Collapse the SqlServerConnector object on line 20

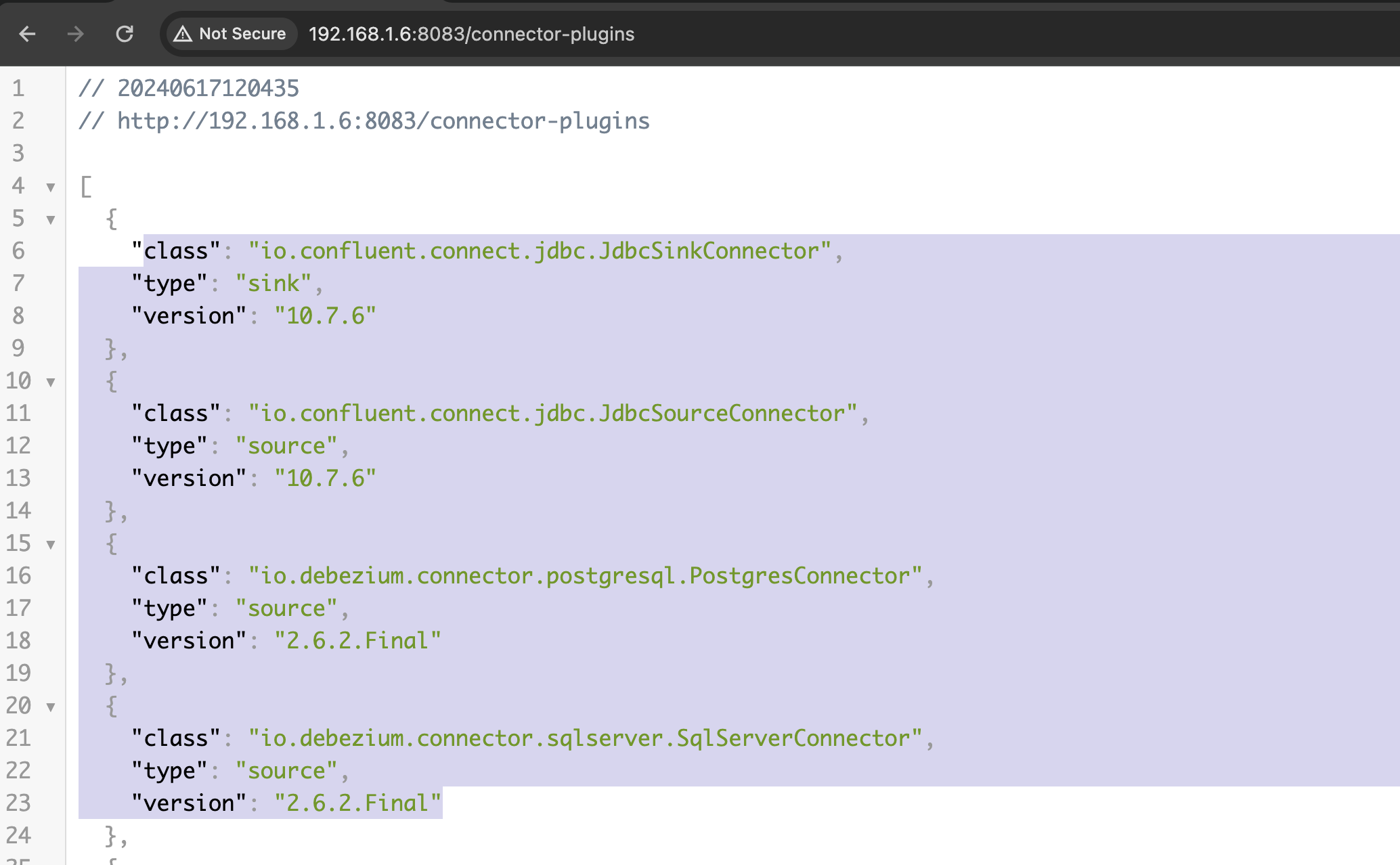[51, 707]
